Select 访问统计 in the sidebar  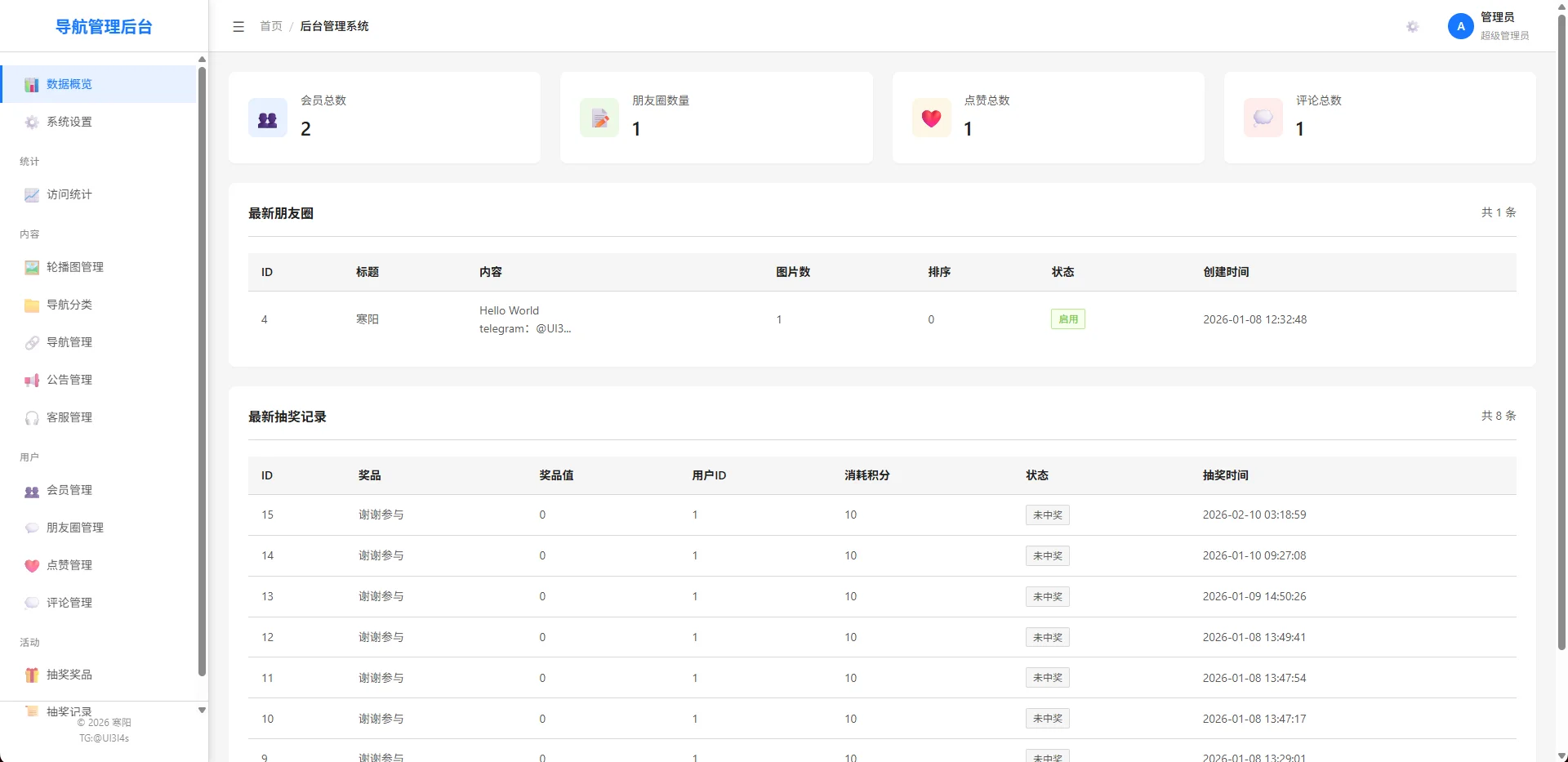69,194
